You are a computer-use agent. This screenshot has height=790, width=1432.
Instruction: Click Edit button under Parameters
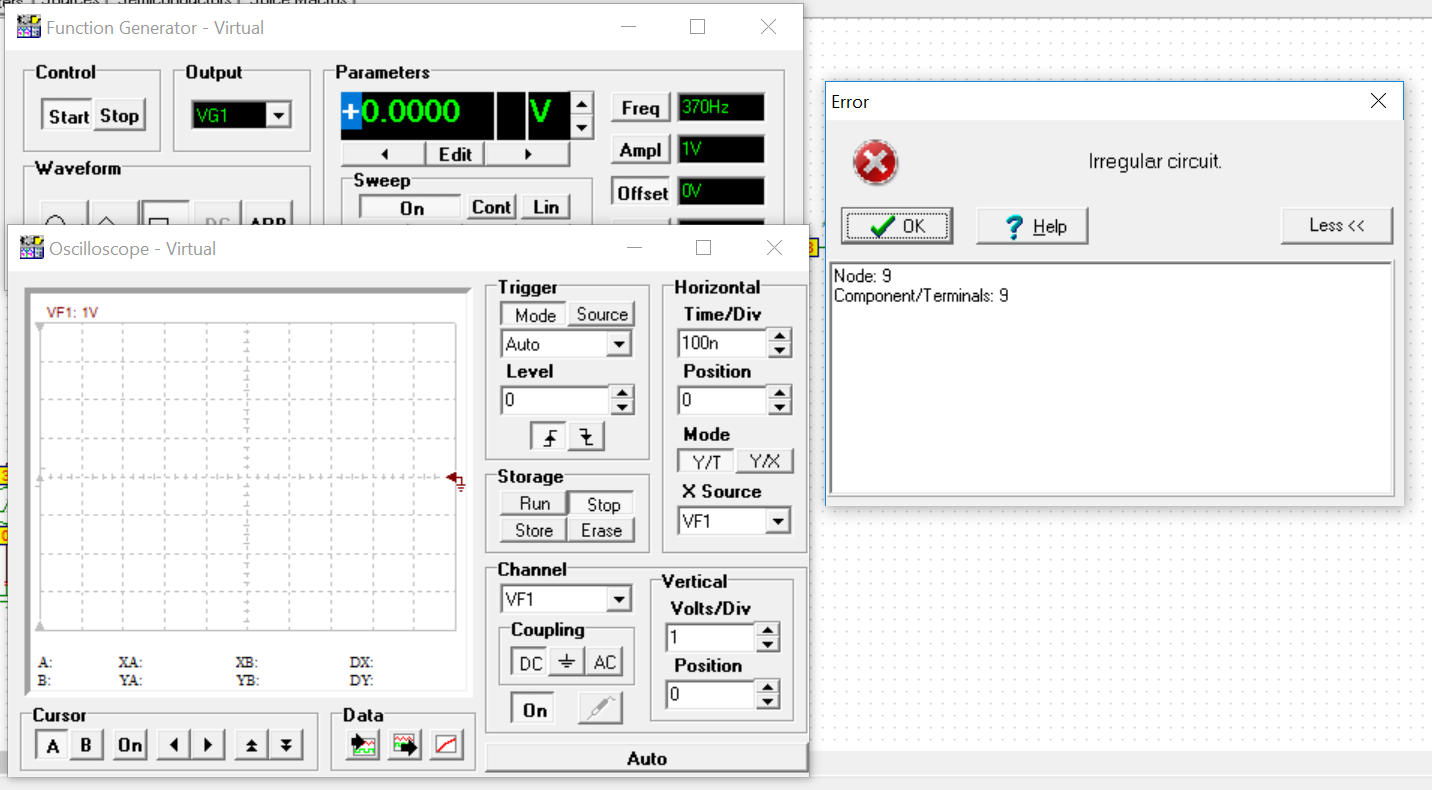pyautogui.click(x=455, y=154)
